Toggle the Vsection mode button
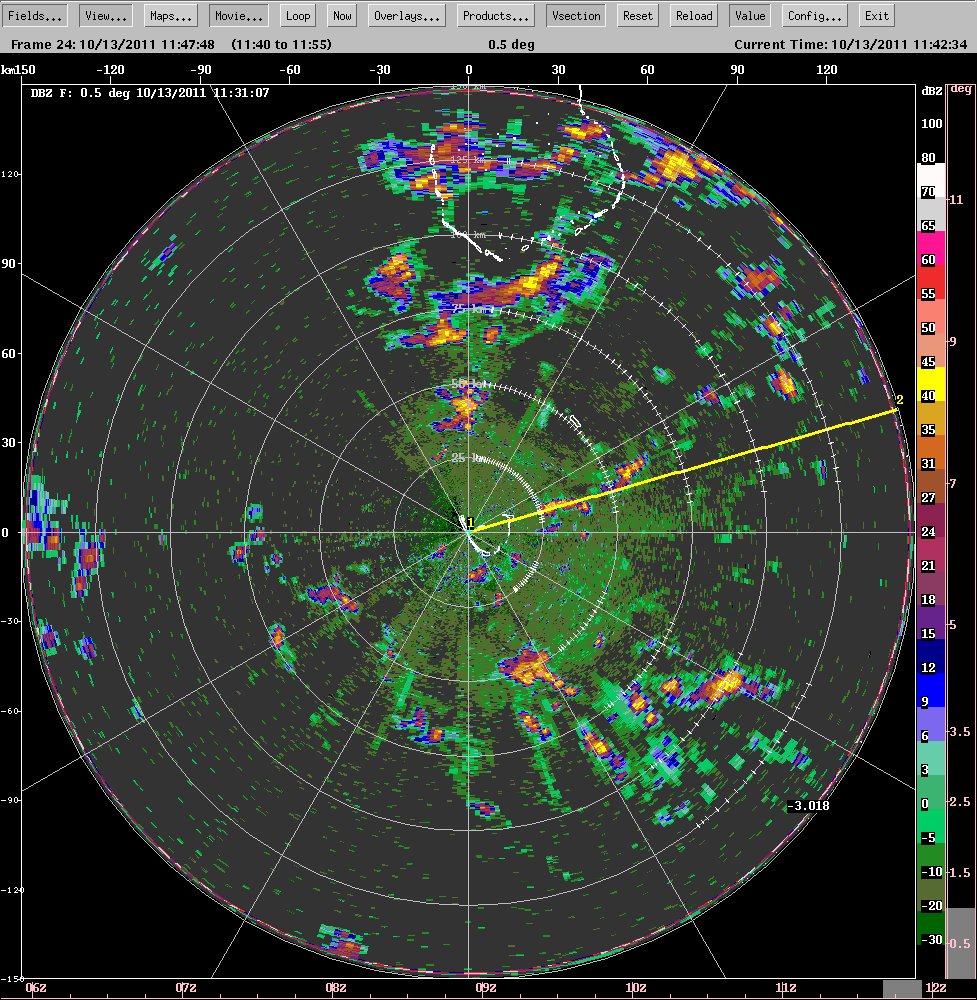977x1000 pixels. pos(576,16)
